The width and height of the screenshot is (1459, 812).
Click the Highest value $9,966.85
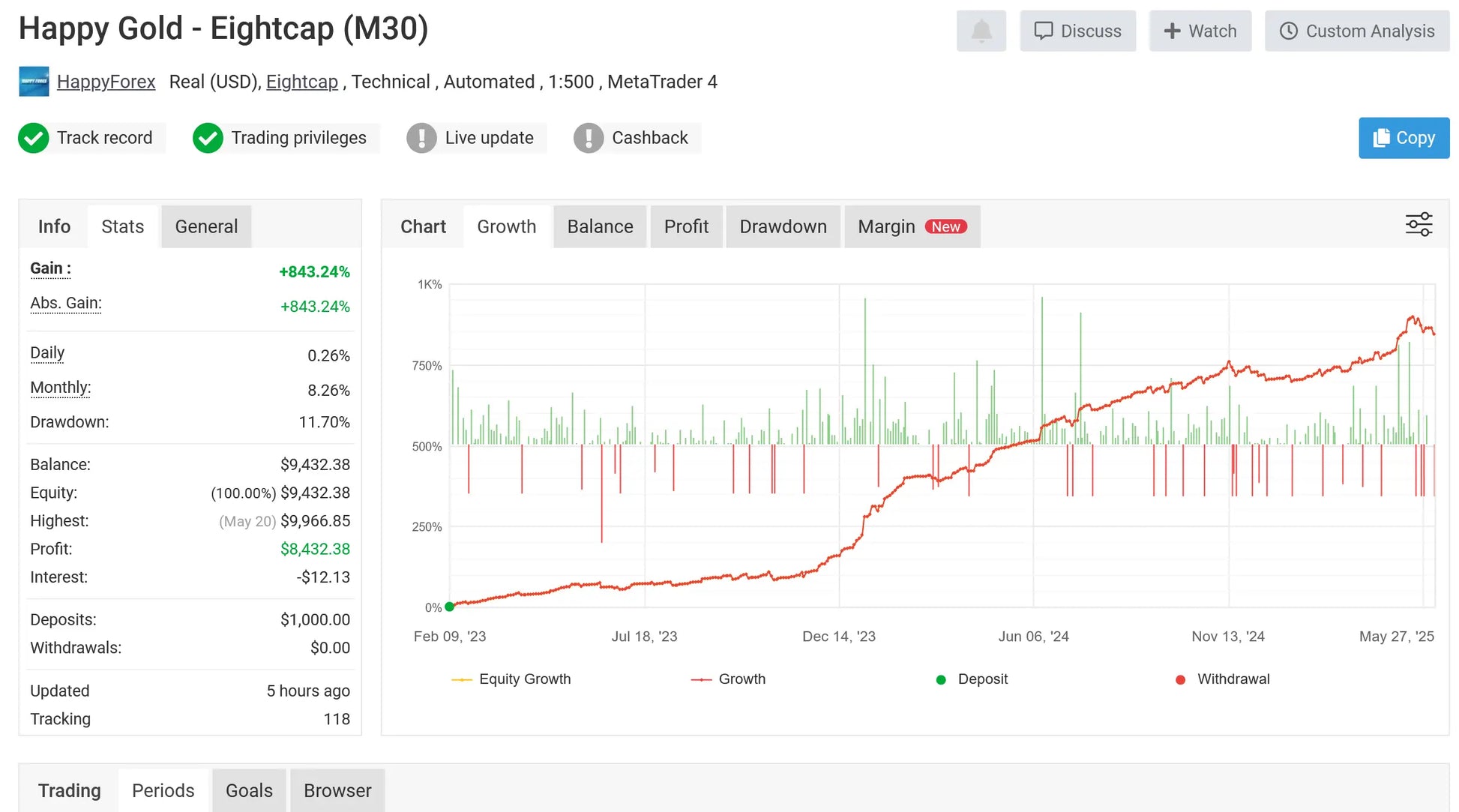click(315, 521)
